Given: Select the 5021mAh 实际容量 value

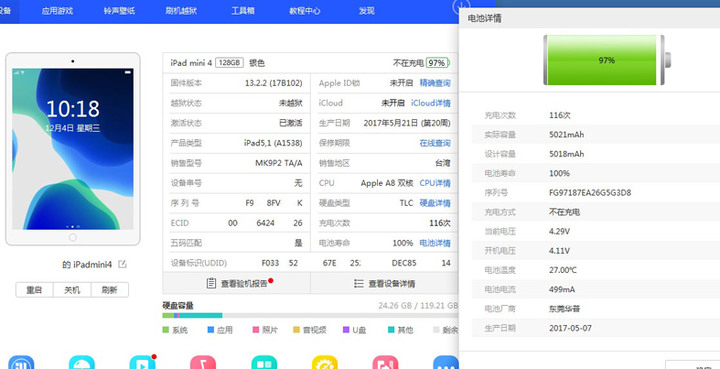Looking at the screenshot, I should coord(567,134).
